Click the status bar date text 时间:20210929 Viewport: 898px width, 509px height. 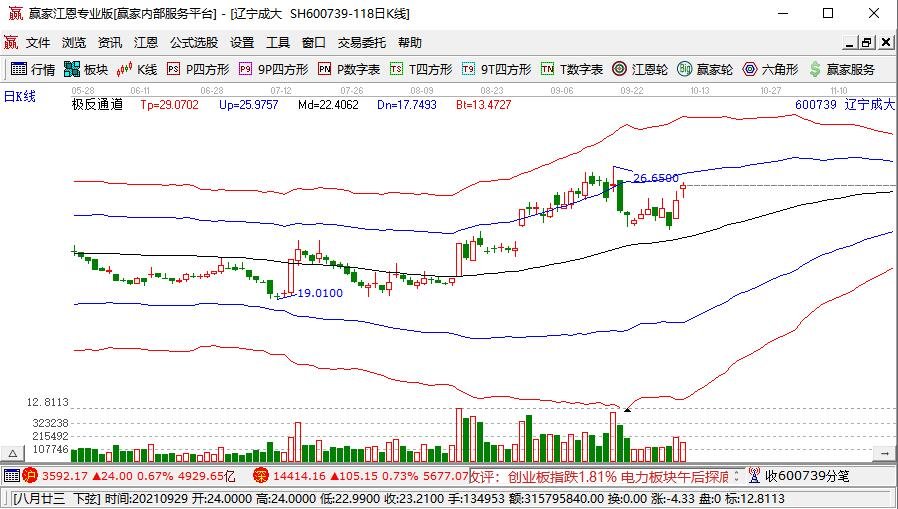(x=147, y=499)
